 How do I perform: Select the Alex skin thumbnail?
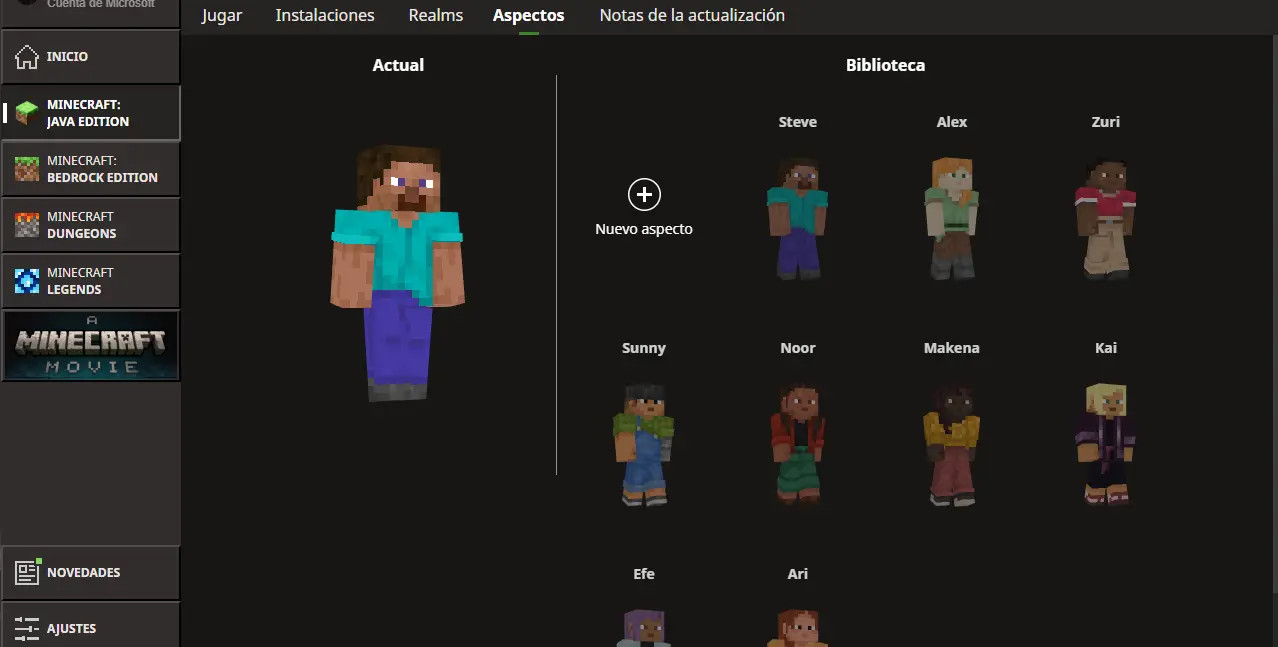point(952,216)
